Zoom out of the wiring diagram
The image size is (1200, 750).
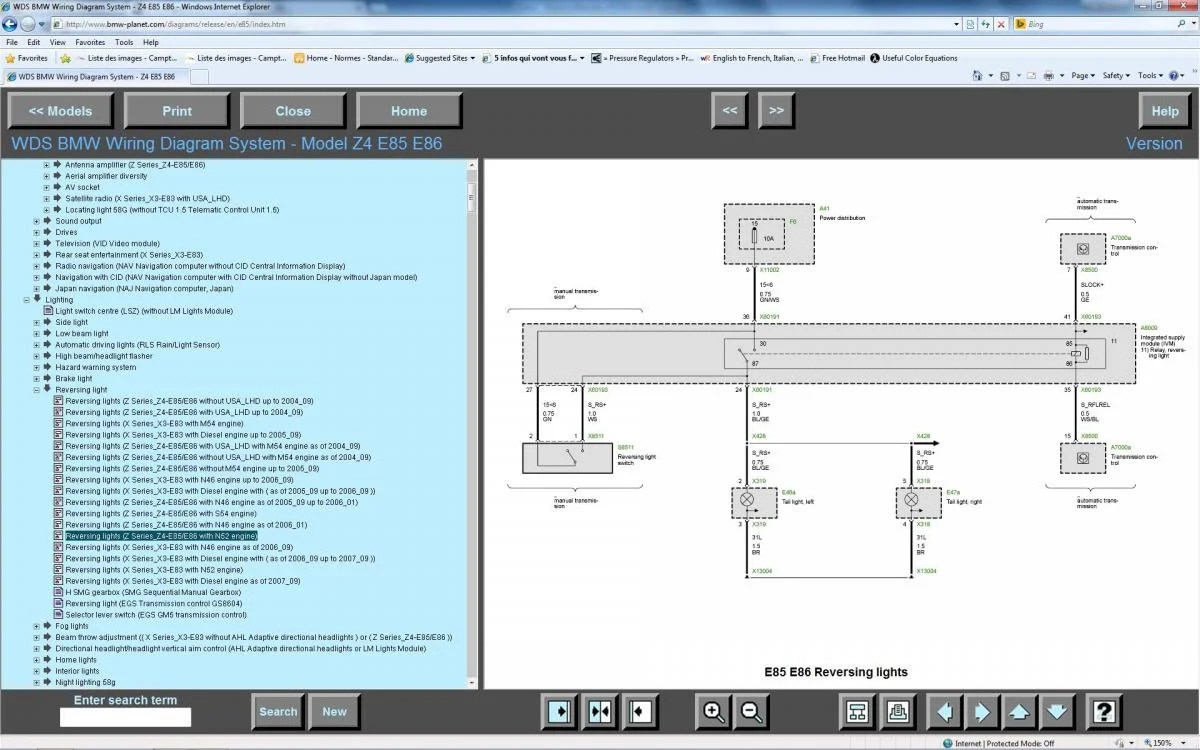[x=751, y=712]
